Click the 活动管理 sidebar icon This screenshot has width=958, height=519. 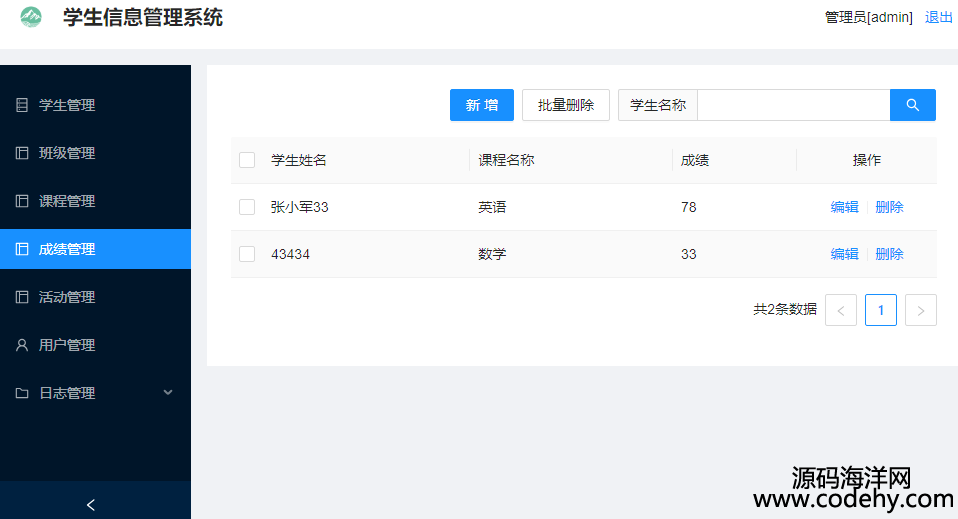(22, 297)
